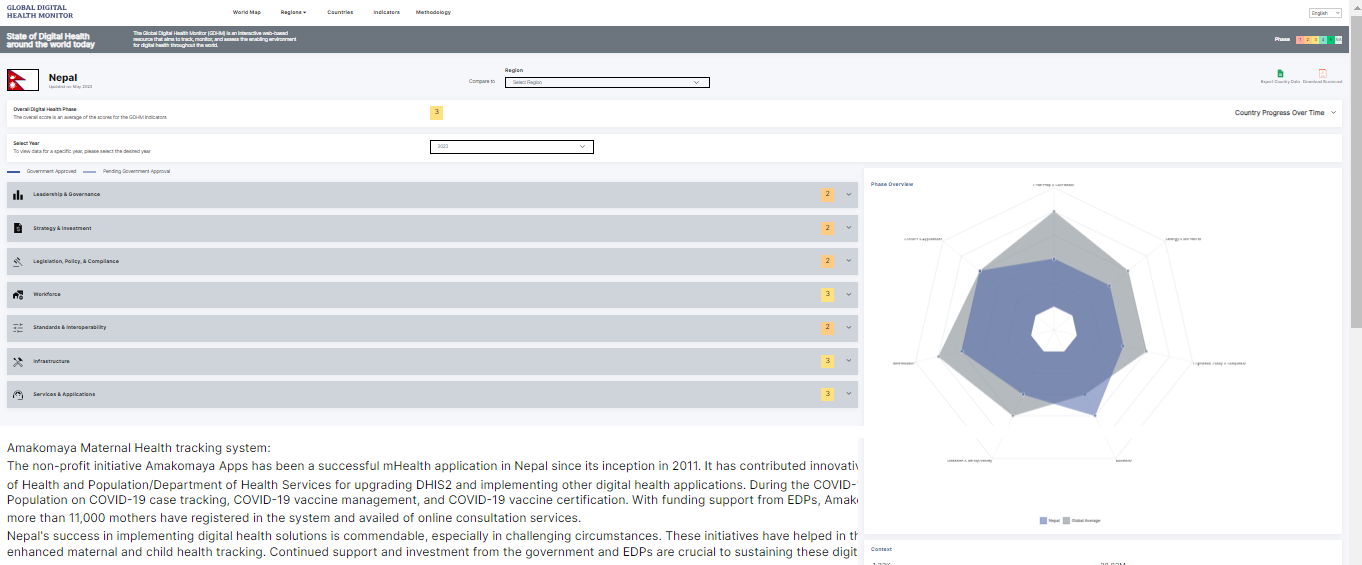
Task: Expand the Services & Applications row chevron
Action: (x=849, y=394)
